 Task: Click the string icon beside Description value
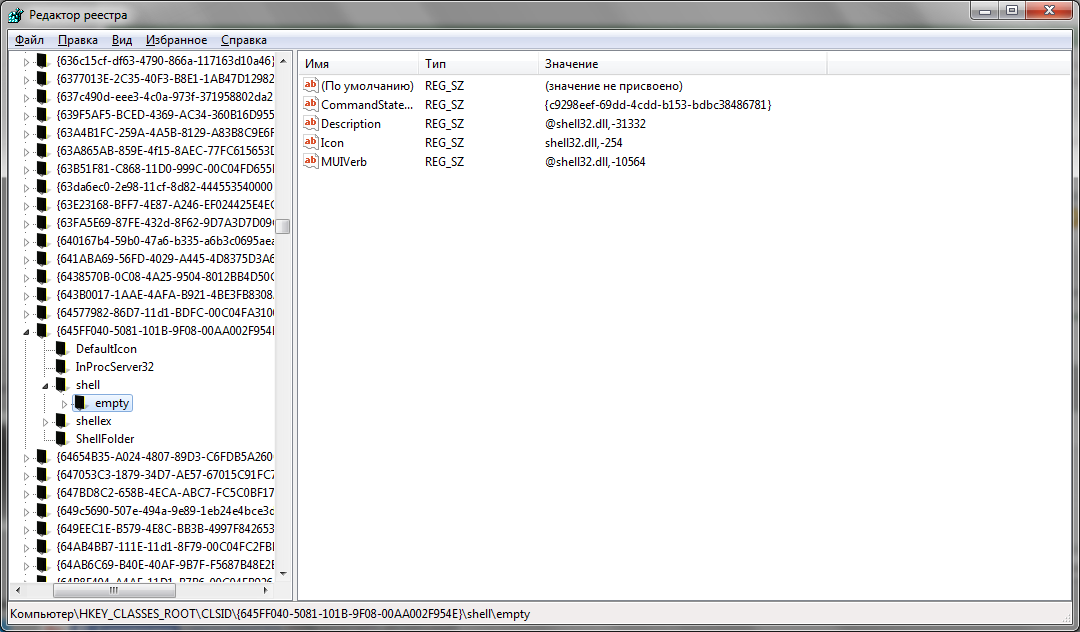click(311, 123)
